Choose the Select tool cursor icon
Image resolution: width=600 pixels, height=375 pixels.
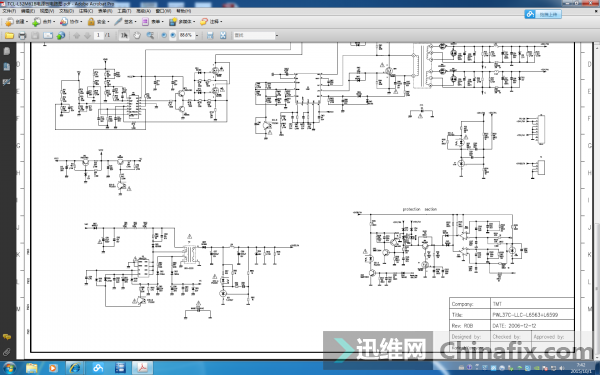(124, 36)
